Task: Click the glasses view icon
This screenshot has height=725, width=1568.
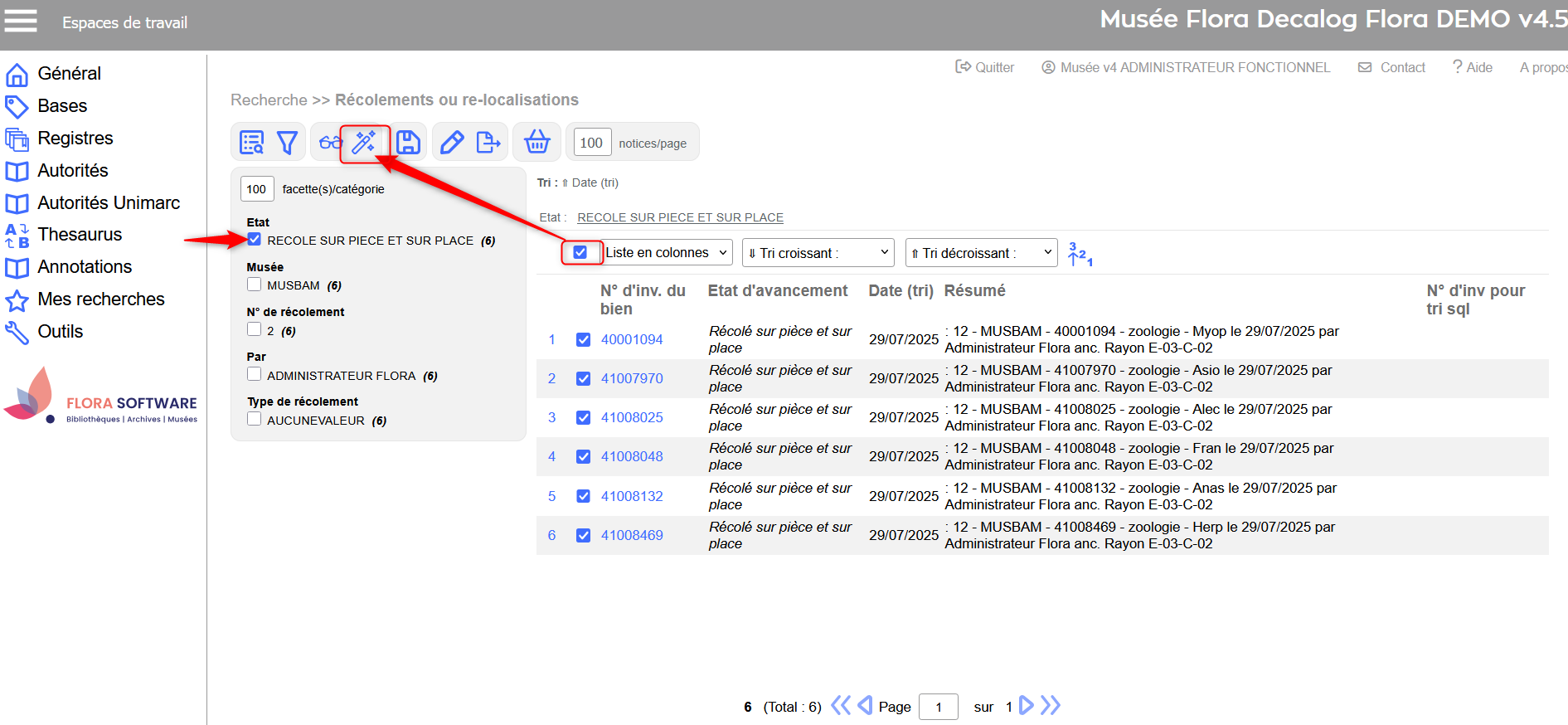Action: (x=330, y=143)
